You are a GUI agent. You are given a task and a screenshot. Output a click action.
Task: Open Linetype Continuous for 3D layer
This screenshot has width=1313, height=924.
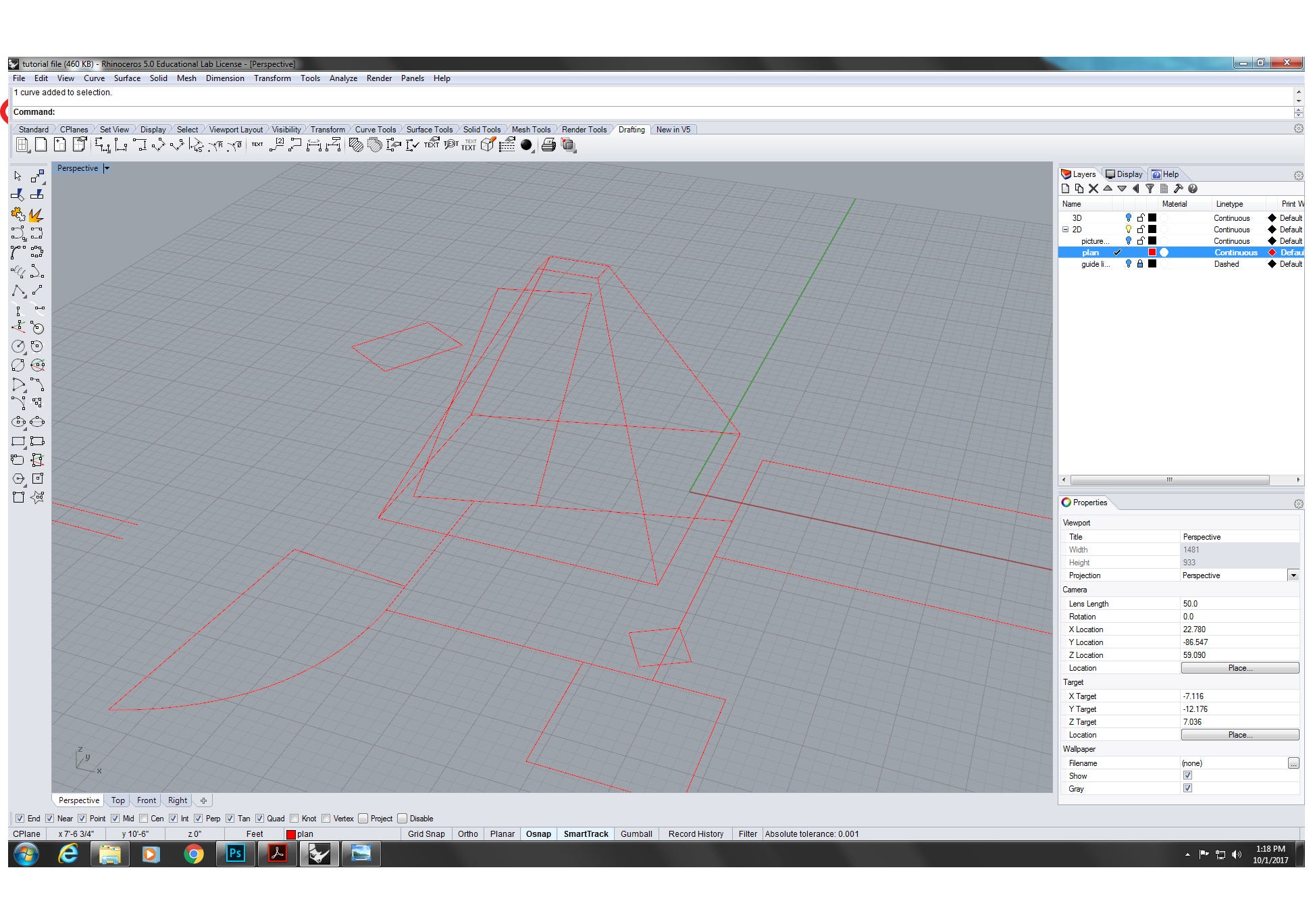pyautogui.click(x=1231, y=217)
